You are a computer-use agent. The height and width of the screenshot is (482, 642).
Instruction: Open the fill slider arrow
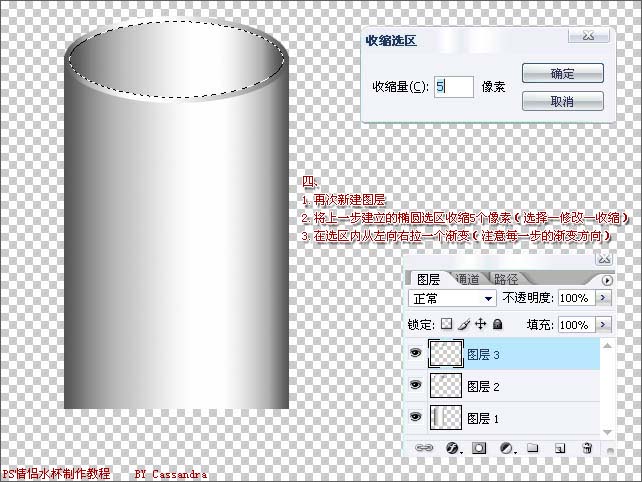tap(603, 325)
